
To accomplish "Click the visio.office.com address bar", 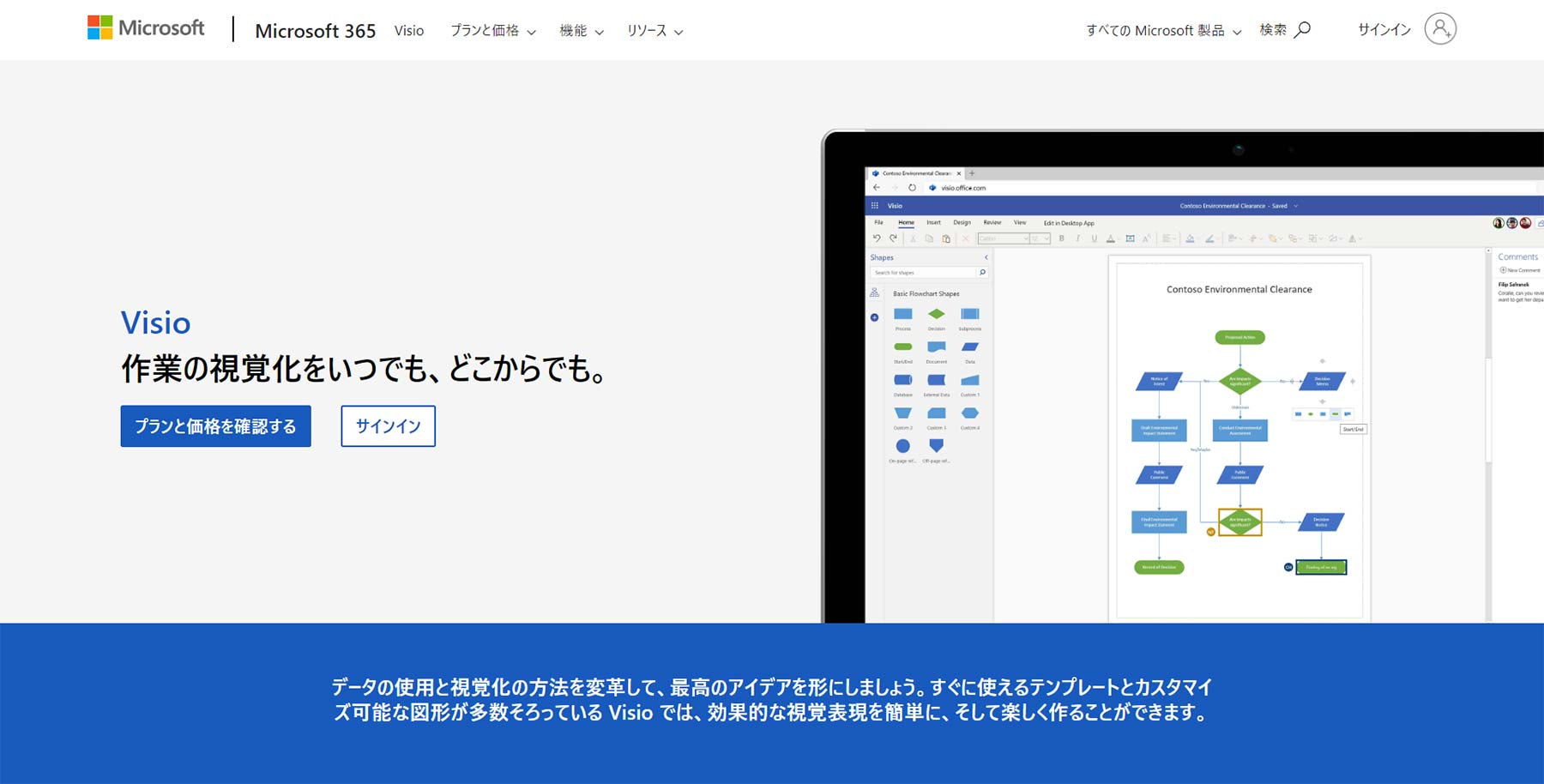I will click(963, 188).
